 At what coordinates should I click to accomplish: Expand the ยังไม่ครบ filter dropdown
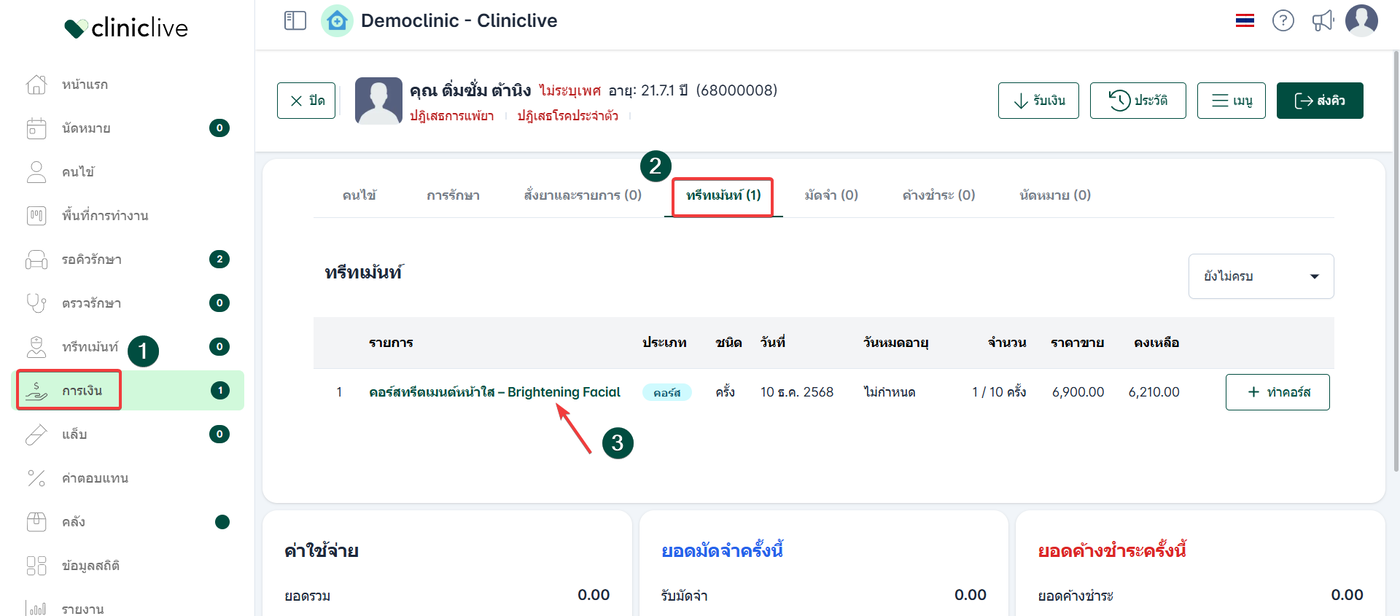1260,276
